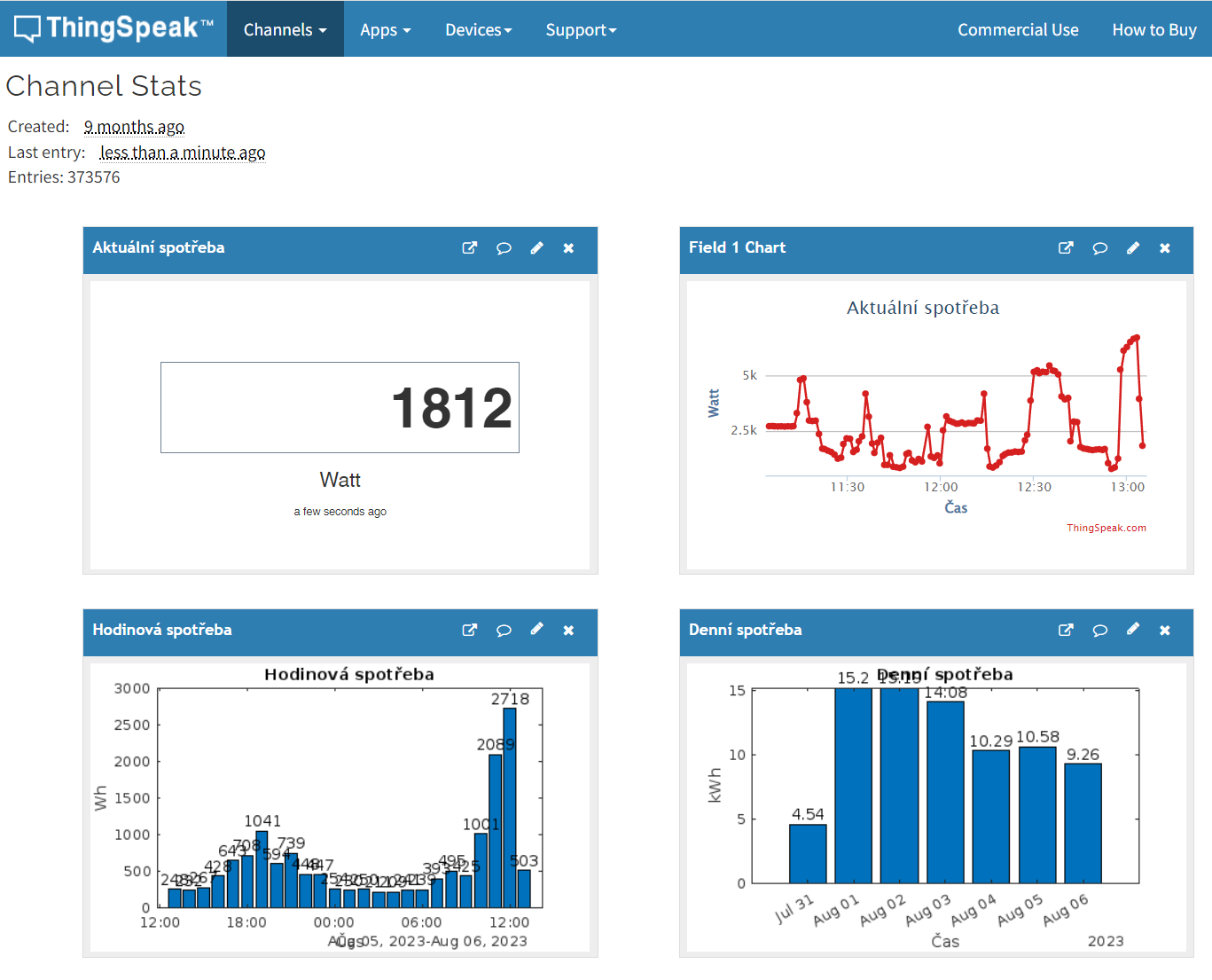Follow the ThingSpeak.com chart credit link
The height and width of the screenshot is (980, 1212).
pyautogui.click(x=1106, y=528)
